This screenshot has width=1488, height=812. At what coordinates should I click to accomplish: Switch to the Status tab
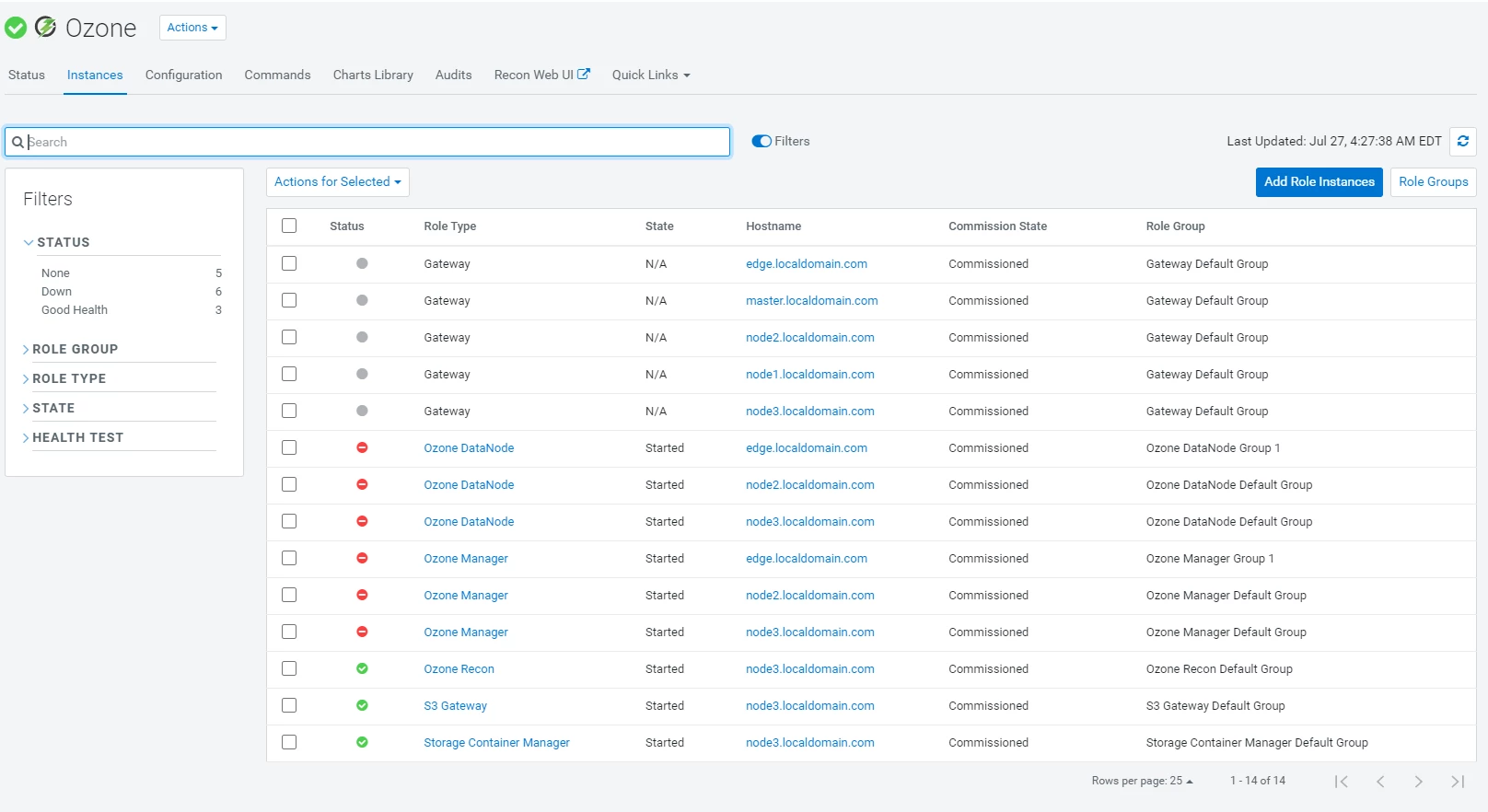coord(27,75)
